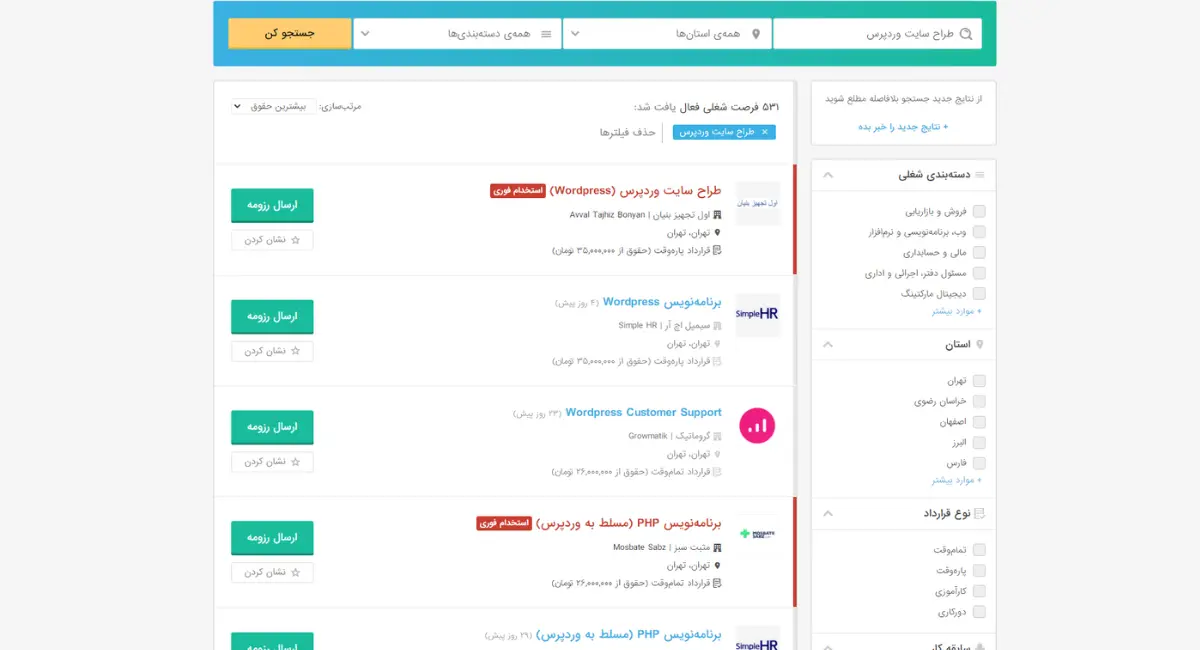Check the دورکاری contract type
1200x650 pixels.
(979, 612)
